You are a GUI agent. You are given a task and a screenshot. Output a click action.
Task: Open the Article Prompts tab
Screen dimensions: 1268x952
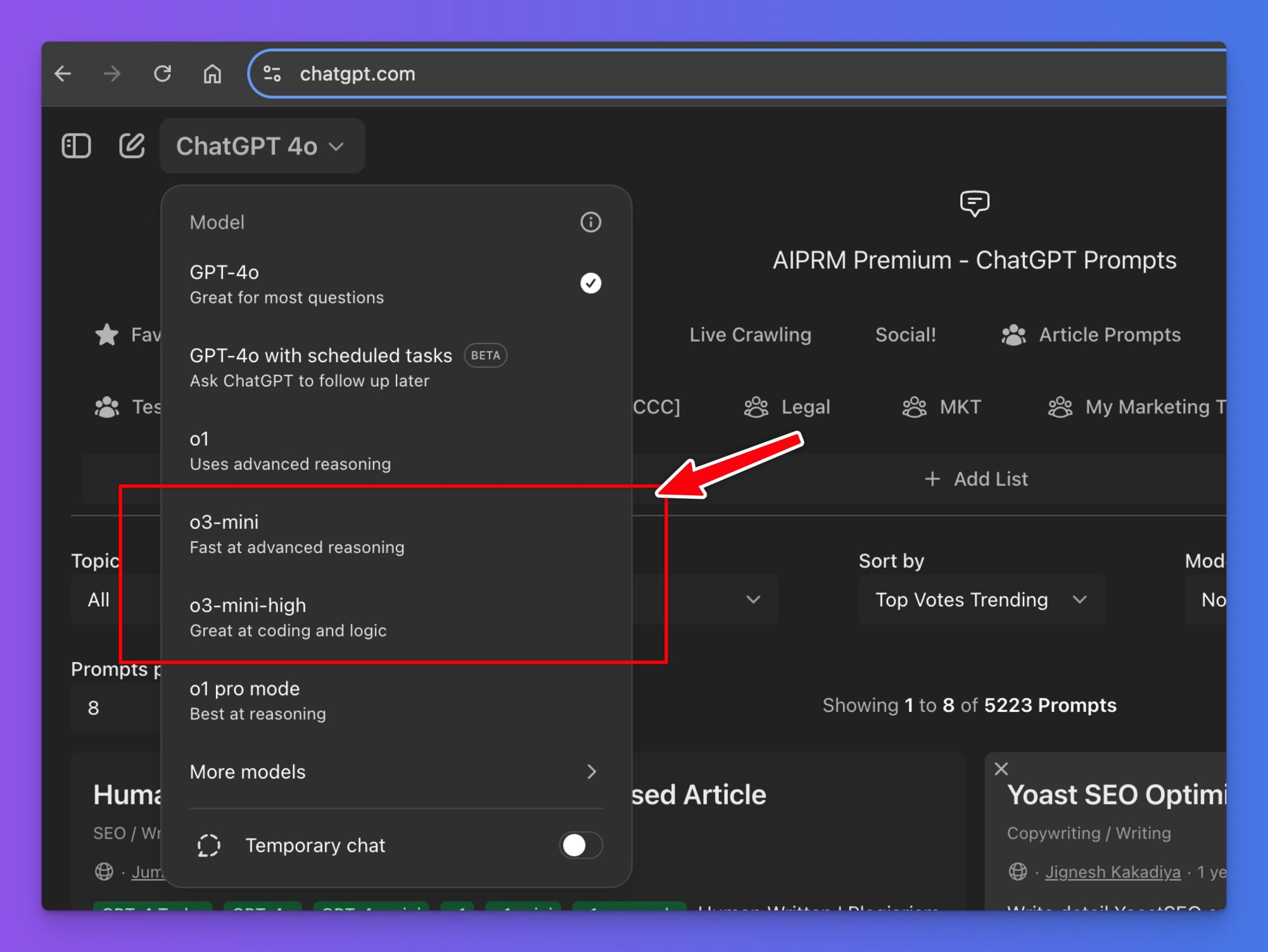[1091, 335]
